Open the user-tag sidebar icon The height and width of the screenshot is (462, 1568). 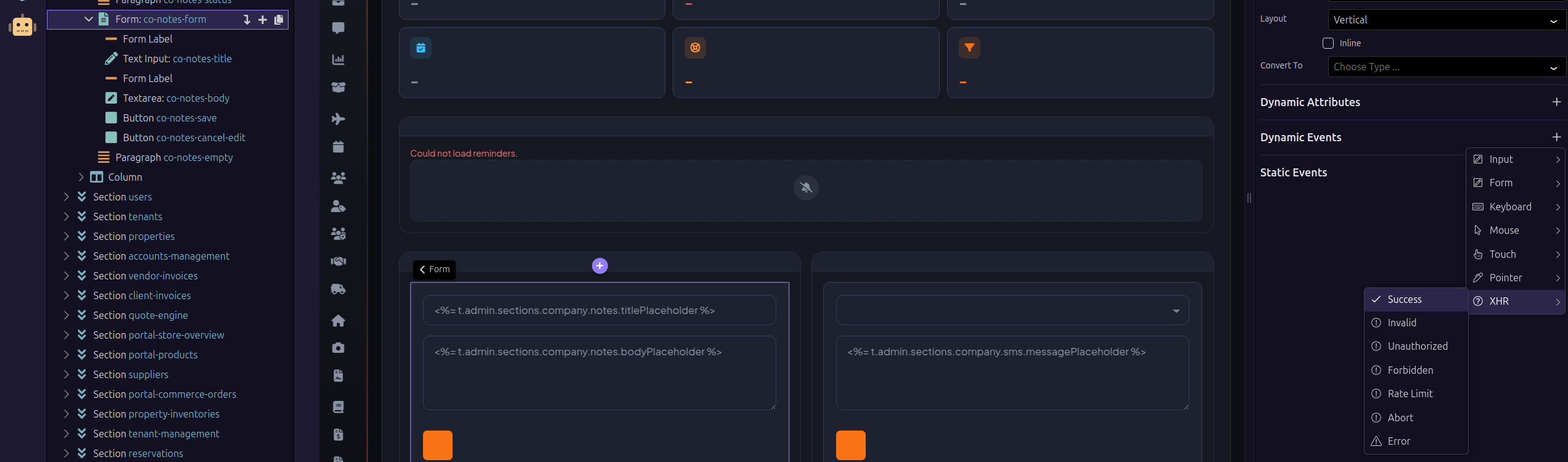coord(338,205)
